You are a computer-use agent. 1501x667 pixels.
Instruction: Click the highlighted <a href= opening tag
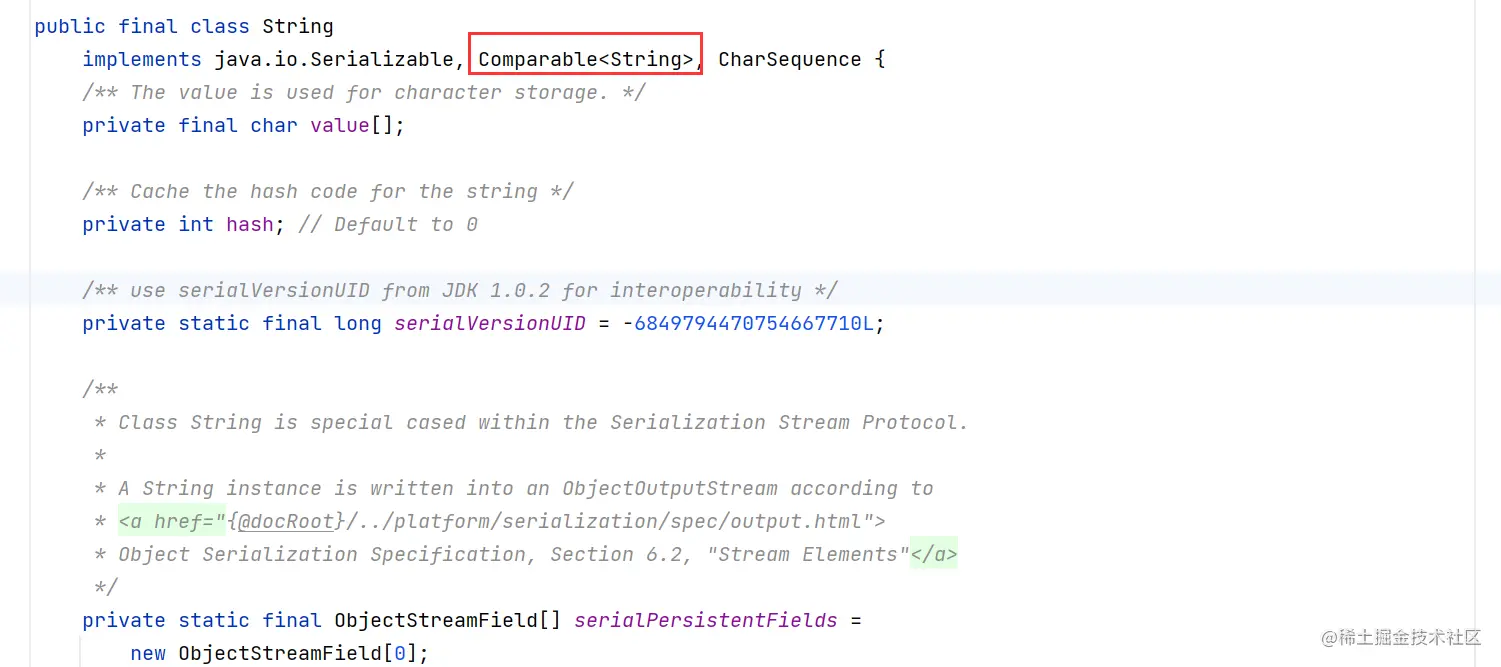[x=170, y=521]
